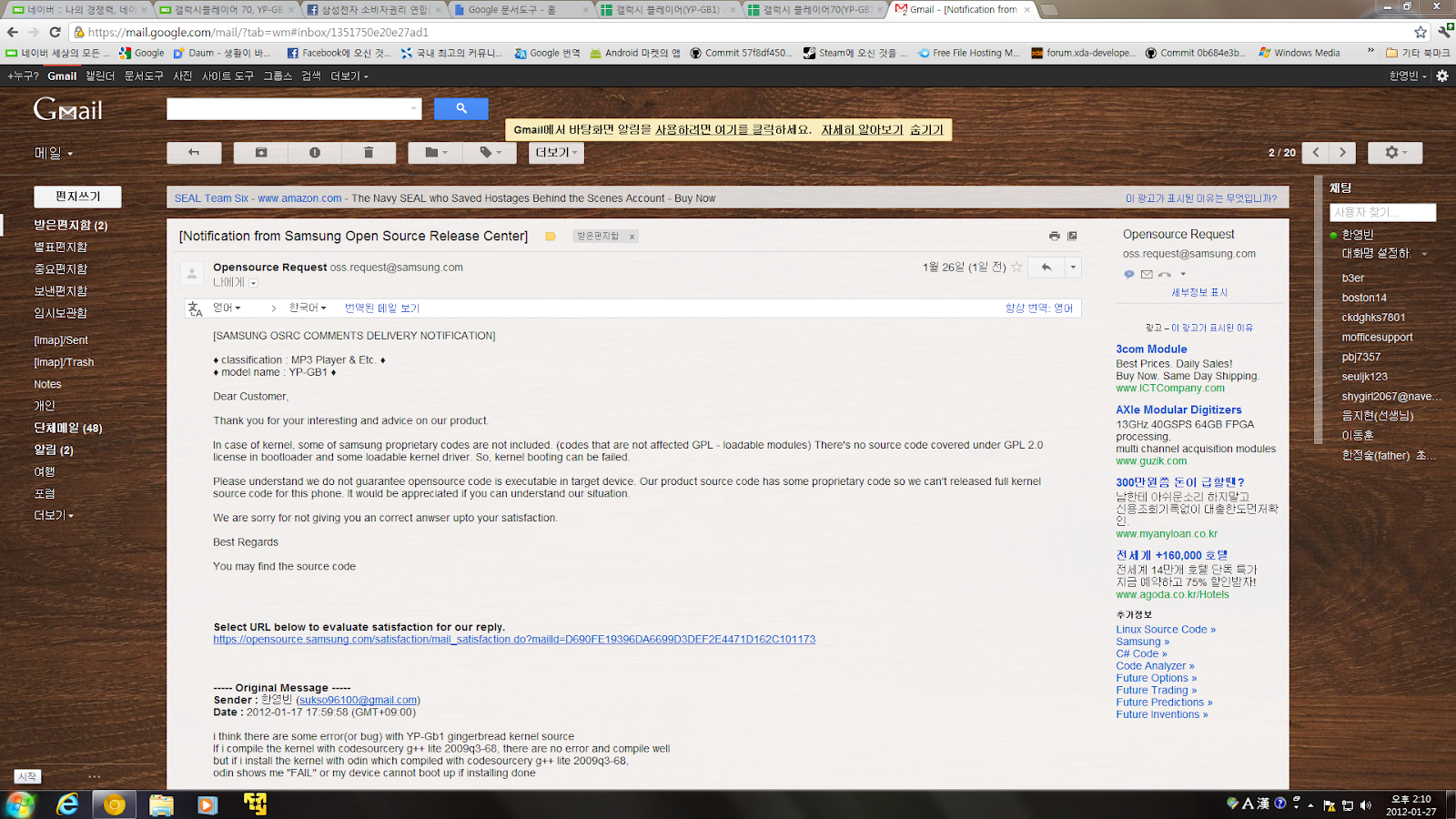Click Linux Source Code » link
Viewport: 1456px width, 819px height.
pos(1166,630)
